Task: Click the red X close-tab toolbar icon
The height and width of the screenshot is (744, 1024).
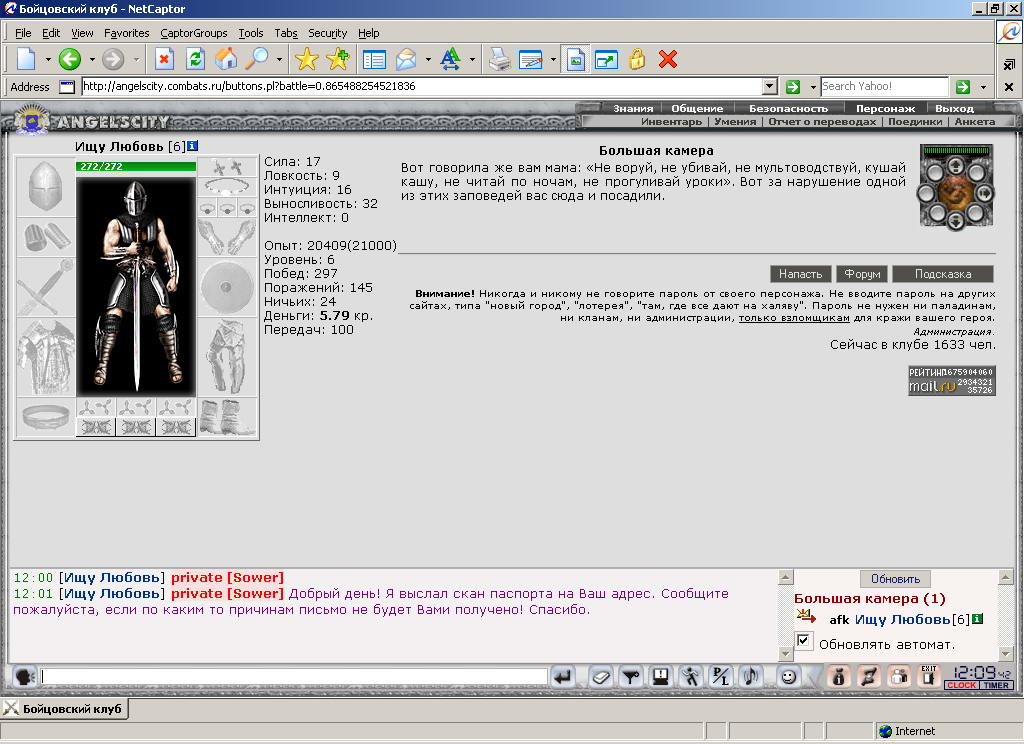Action: point(667,59)
